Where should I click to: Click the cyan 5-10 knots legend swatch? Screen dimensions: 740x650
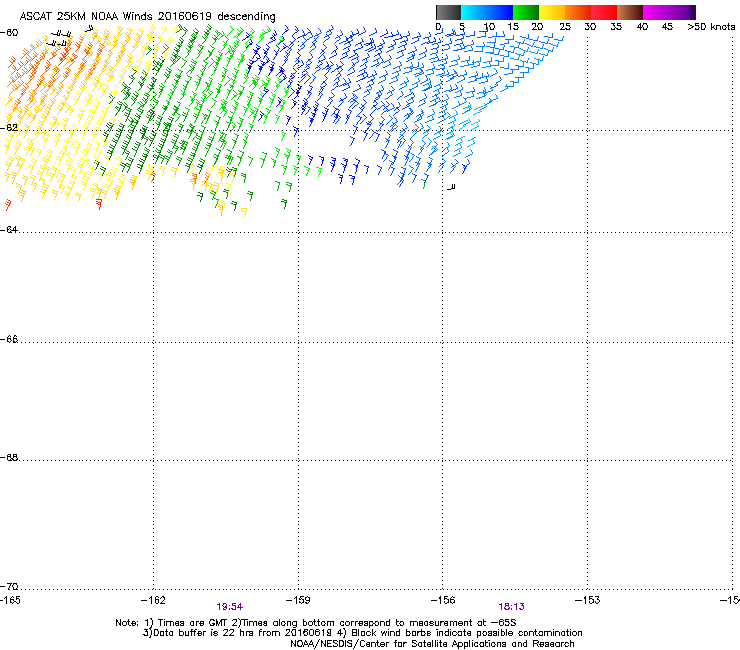(x=474, y=12)
